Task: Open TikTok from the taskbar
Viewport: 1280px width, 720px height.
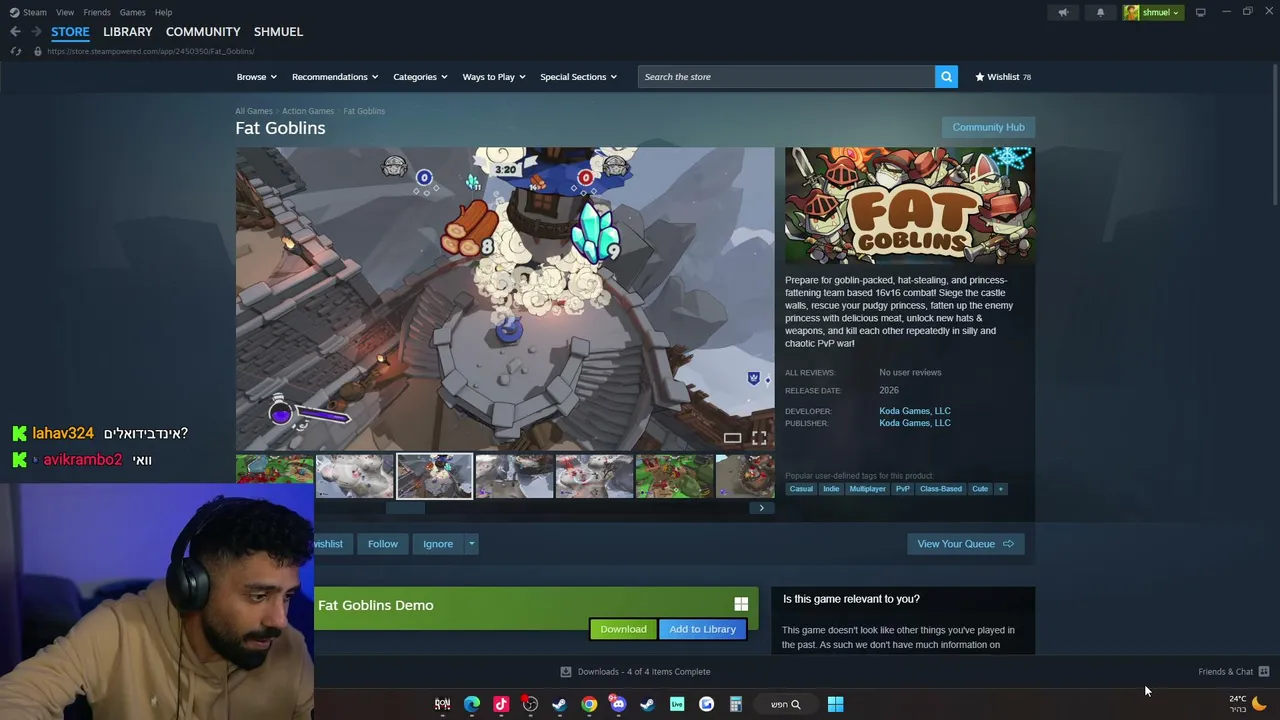Action: coord(501,704)
